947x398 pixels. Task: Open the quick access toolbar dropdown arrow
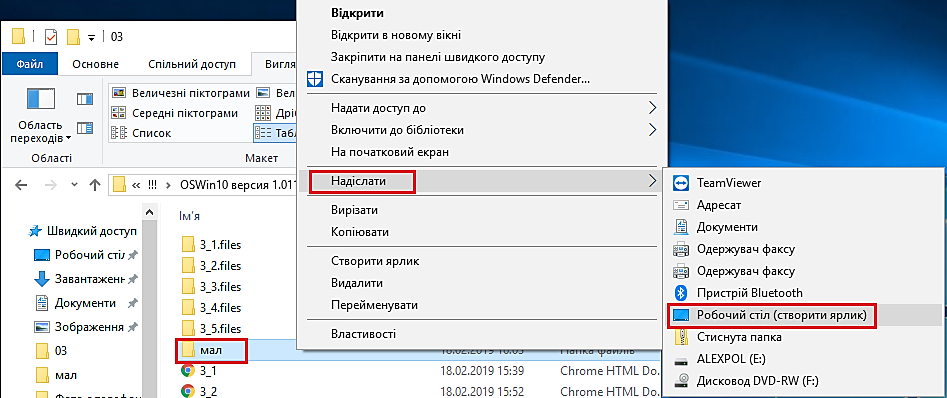pyautogui.click(x=92, y=37)
